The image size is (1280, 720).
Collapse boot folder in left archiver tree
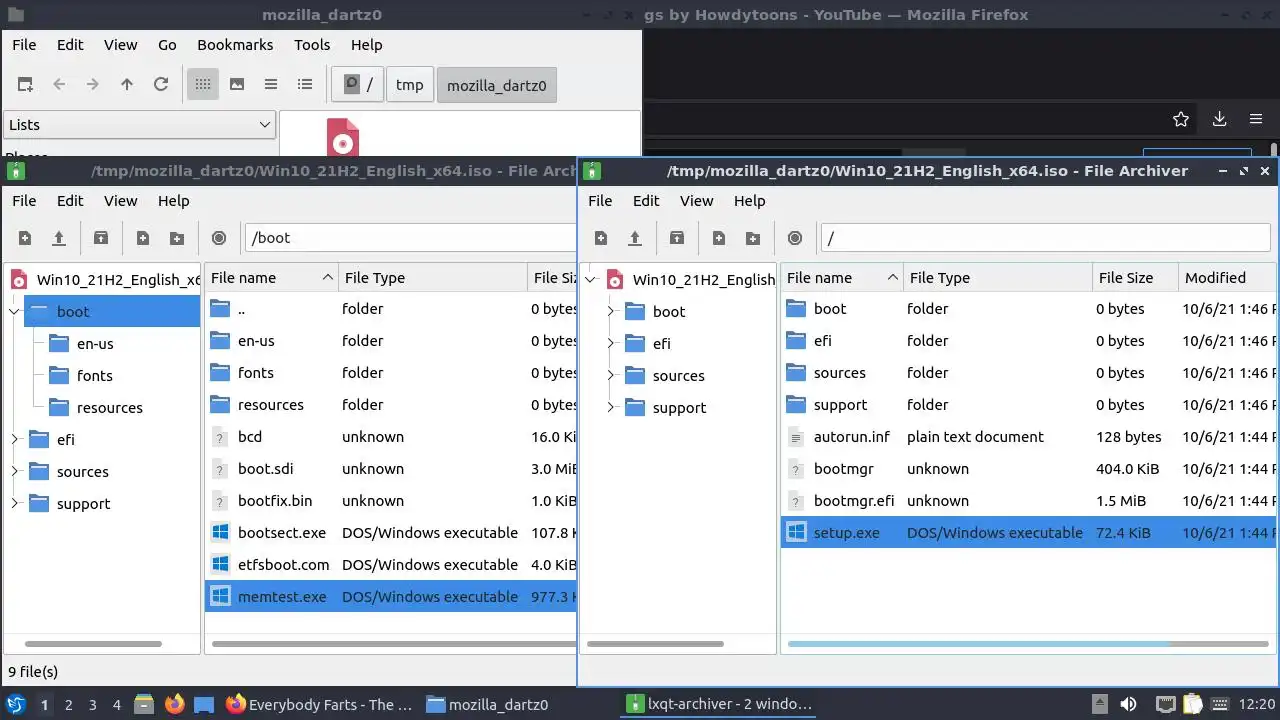tap(15, 311)
